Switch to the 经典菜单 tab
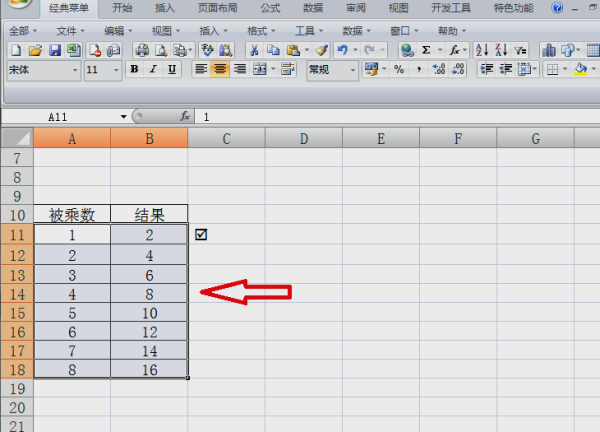This screenshot has width=600, height=432. tap(69, 8)
